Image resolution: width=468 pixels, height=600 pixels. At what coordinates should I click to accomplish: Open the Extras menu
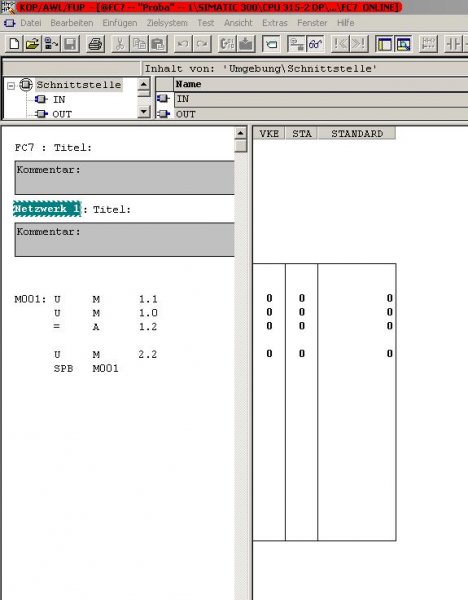coord(275,23)
